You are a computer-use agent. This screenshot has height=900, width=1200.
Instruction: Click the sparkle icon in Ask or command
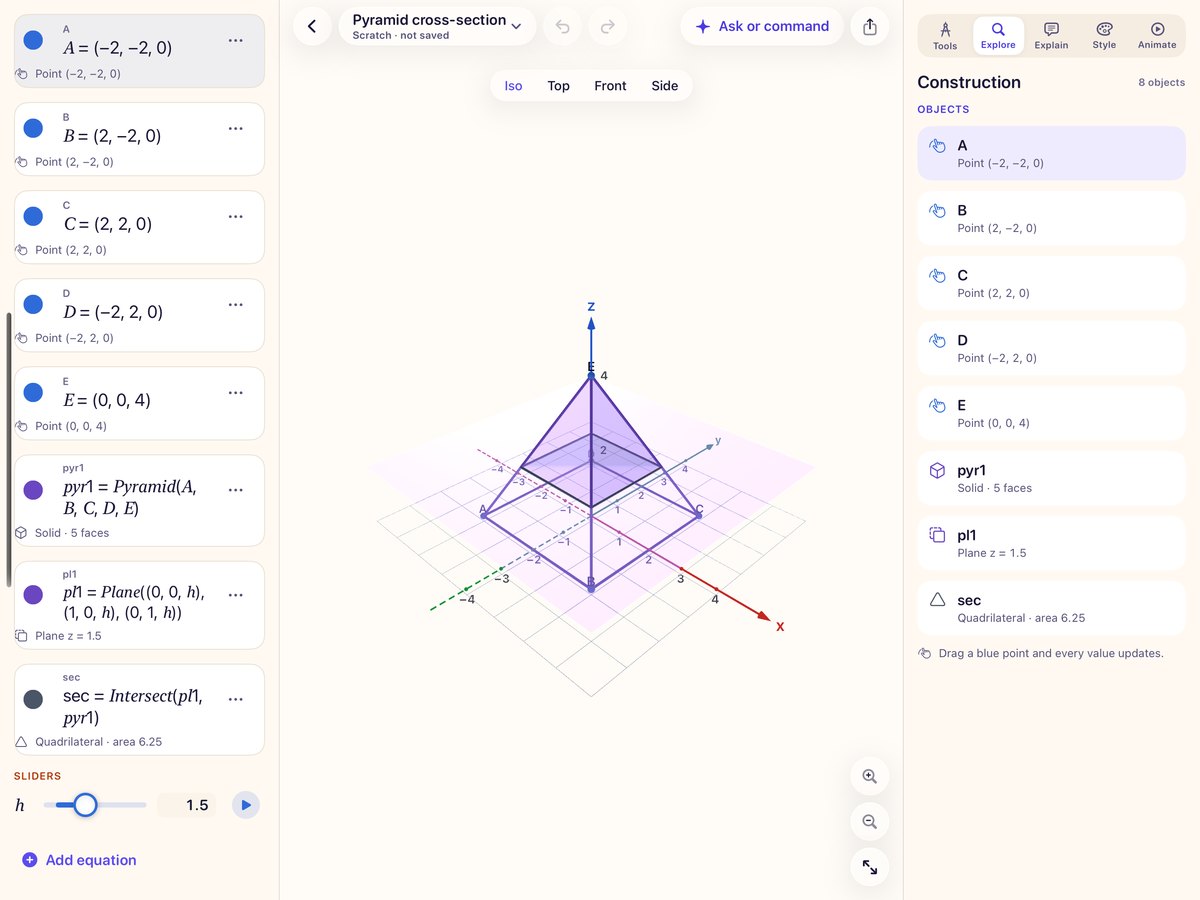tap(703, 27)
